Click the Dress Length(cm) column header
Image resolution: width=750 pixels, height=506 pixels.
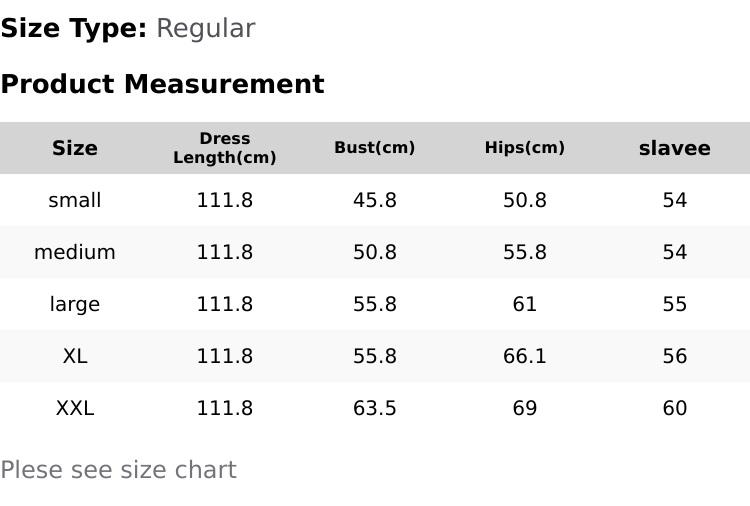pos(225,148)
